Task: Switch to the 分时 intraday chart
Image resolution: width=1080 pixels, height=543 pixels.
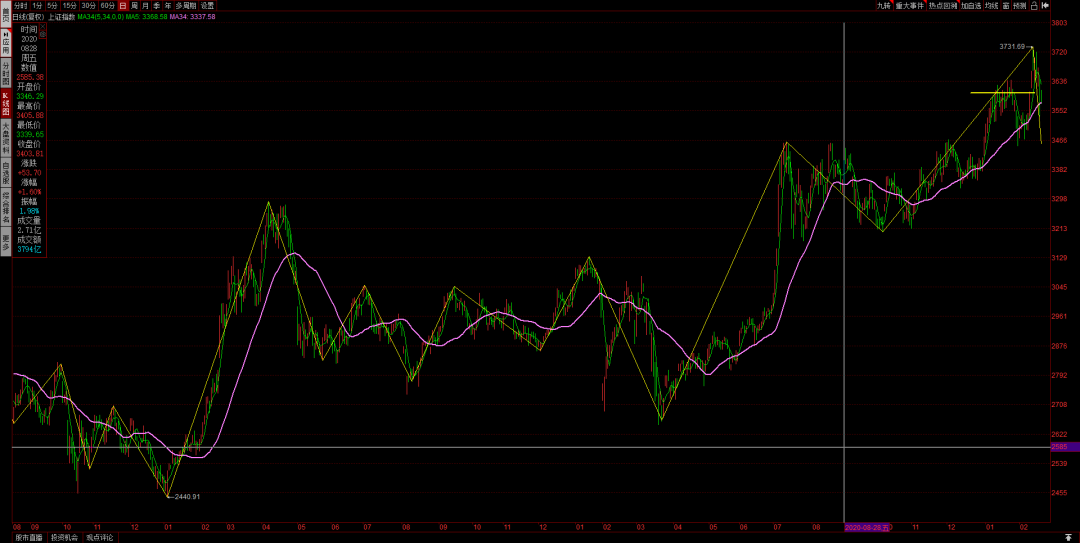Action: [x=21, y=6]
